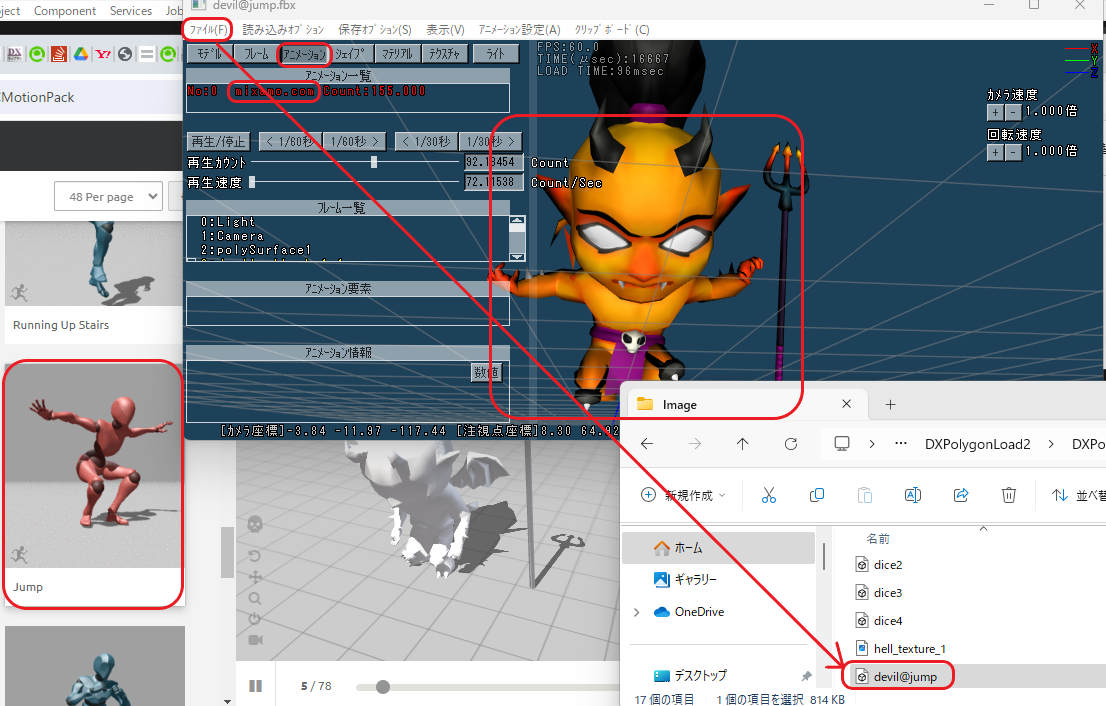Close the Image tab in Explorer

pyautogui.click(x=846, y=404)
